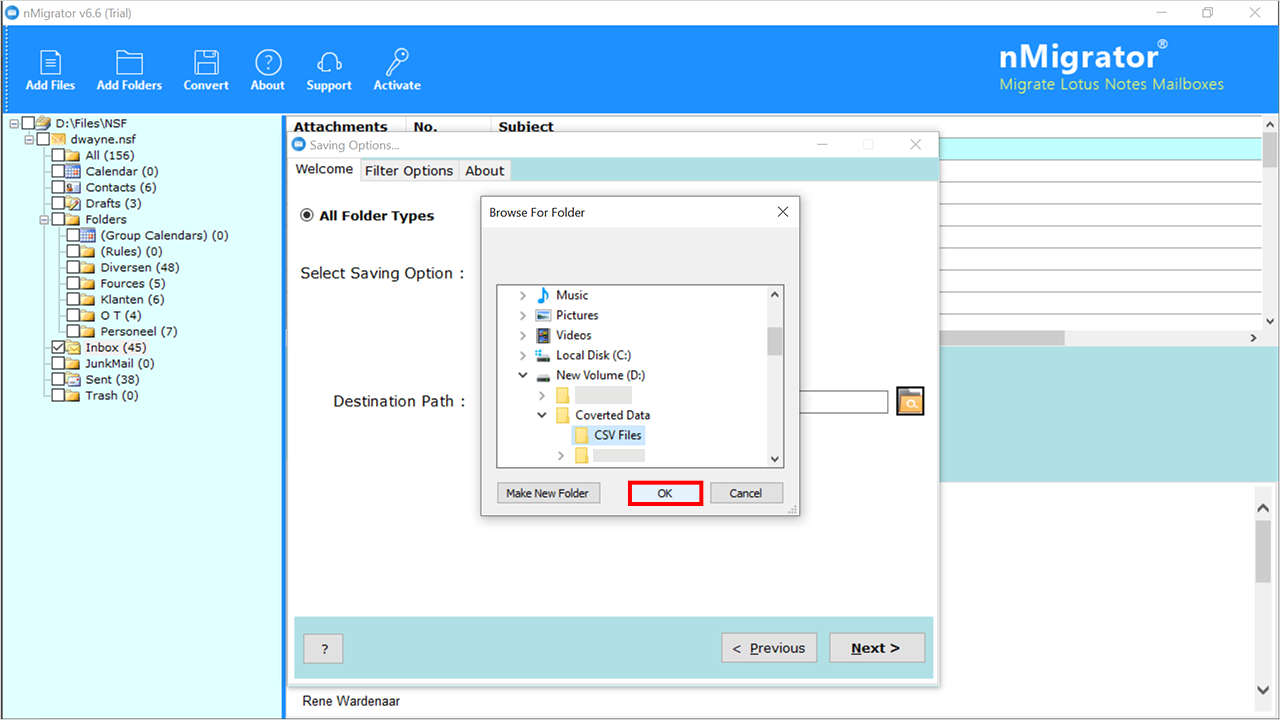Screen dimensions: 1280x720
Task: Expand the Videos folder chevron
Action: tap(522, 335)
